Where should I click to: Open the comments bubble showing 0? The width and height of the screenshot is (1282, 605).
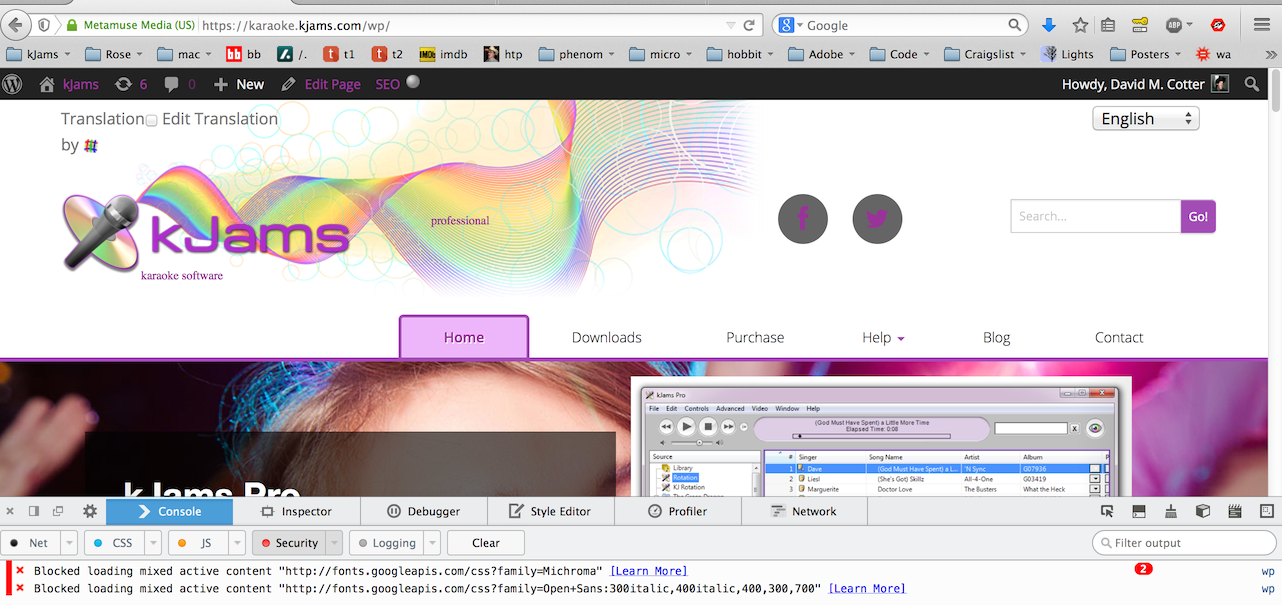tap(180, 84)
